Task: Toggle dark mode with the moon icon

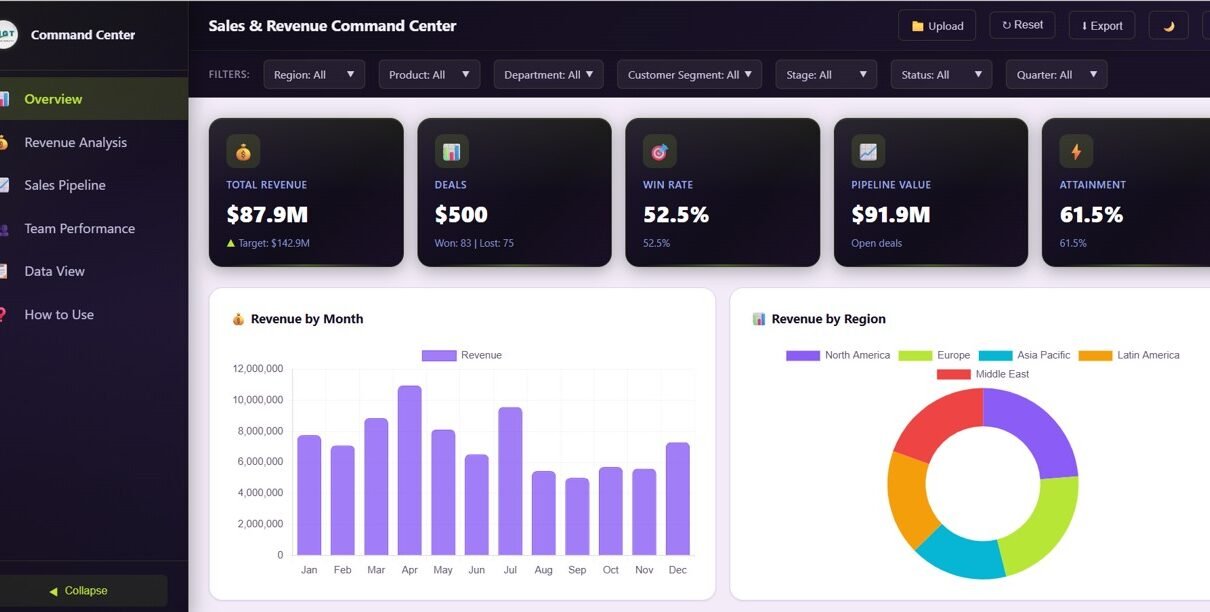Action: [1168, 26]
